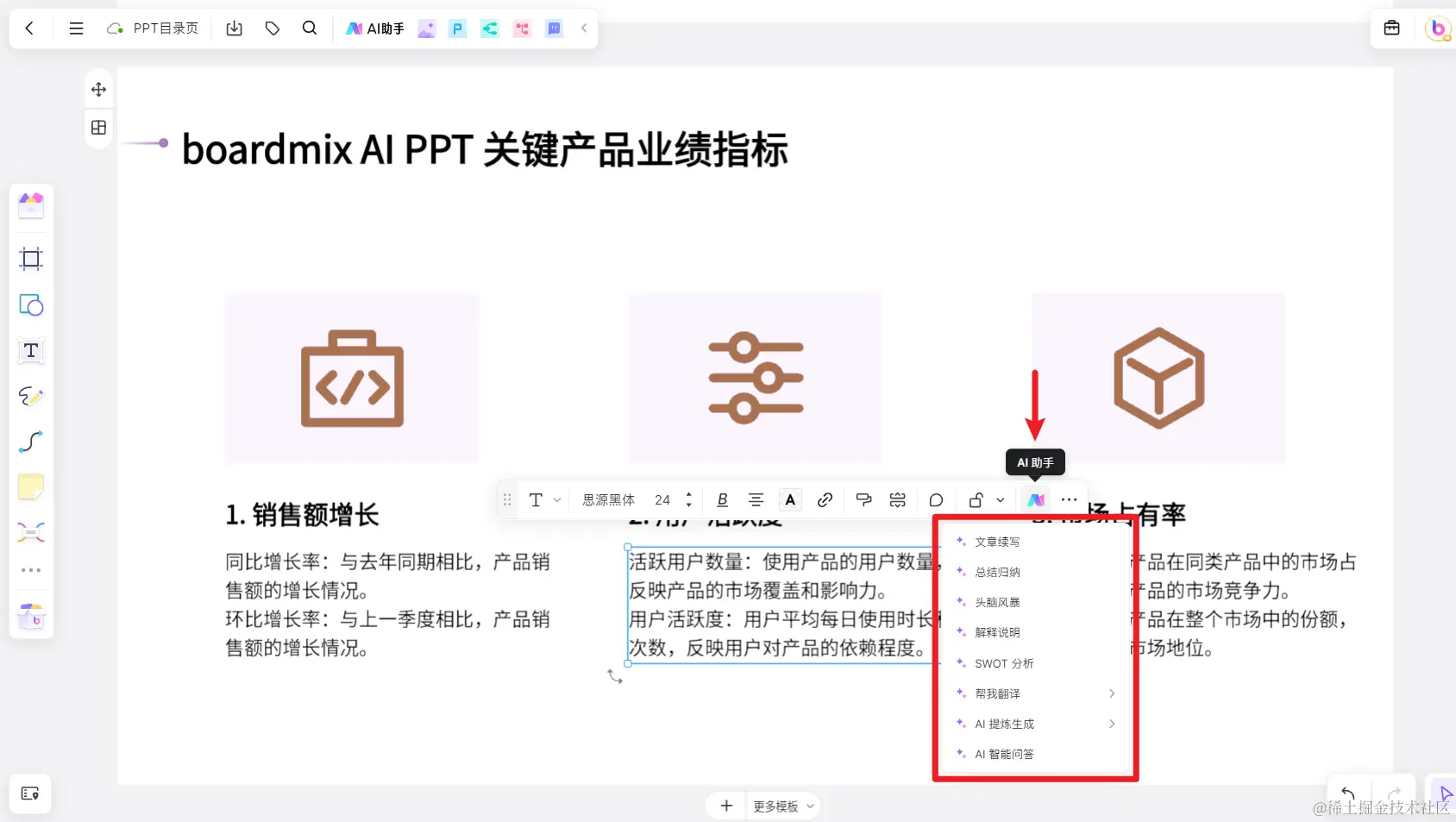Click the plus button to add slide
Viewport: 1456px width, 822px height.
(726, 806)
